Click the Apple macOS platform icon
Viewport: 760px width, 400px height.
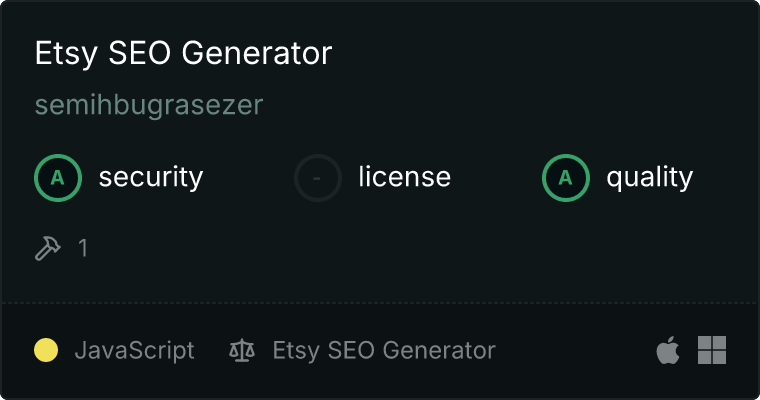coord(667,351)
